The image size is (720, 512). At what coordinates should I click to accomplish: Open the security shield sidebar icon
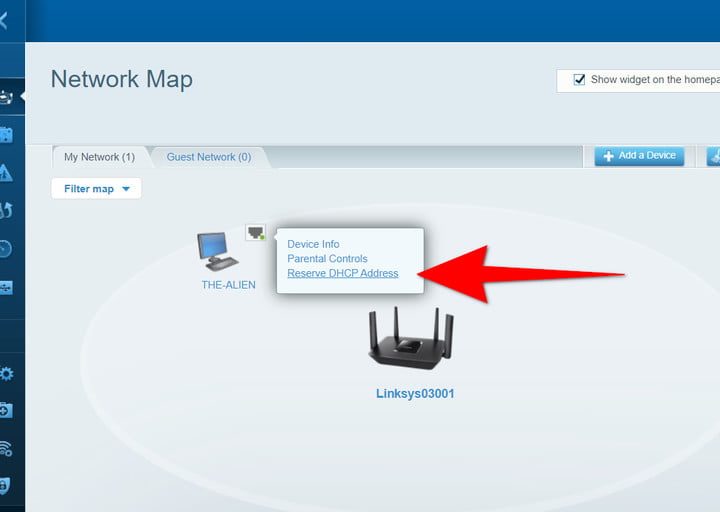pos(6,485)
